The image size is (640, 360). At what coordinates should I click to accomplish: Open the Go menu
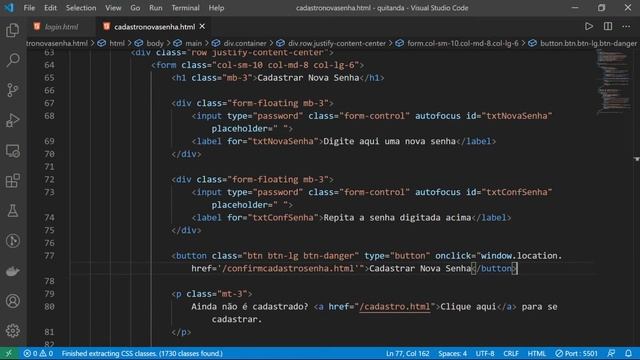135,8
